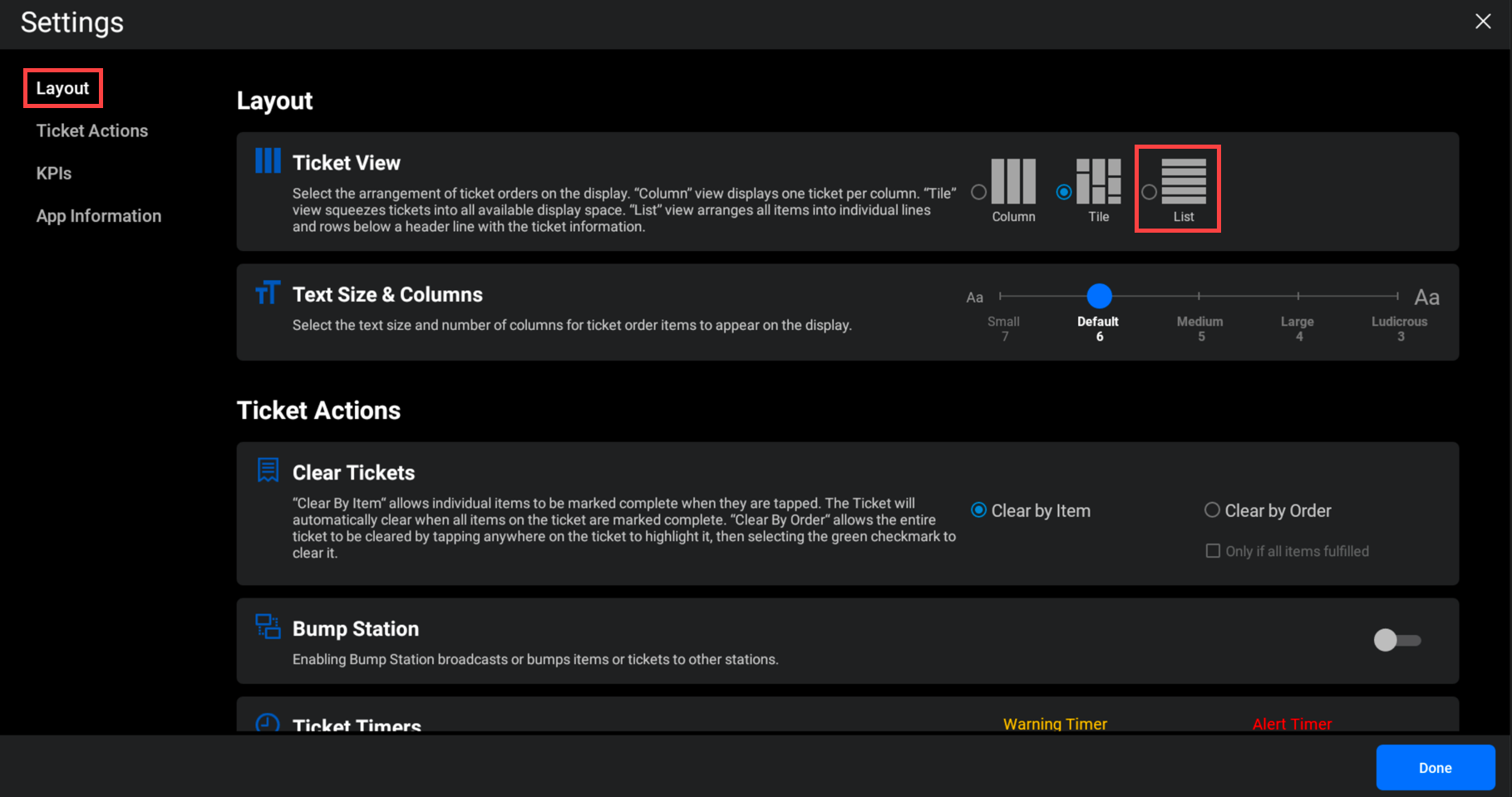Click the Bump Station icon
Viewport: 1512px width, 797px height.
point(268,627)
